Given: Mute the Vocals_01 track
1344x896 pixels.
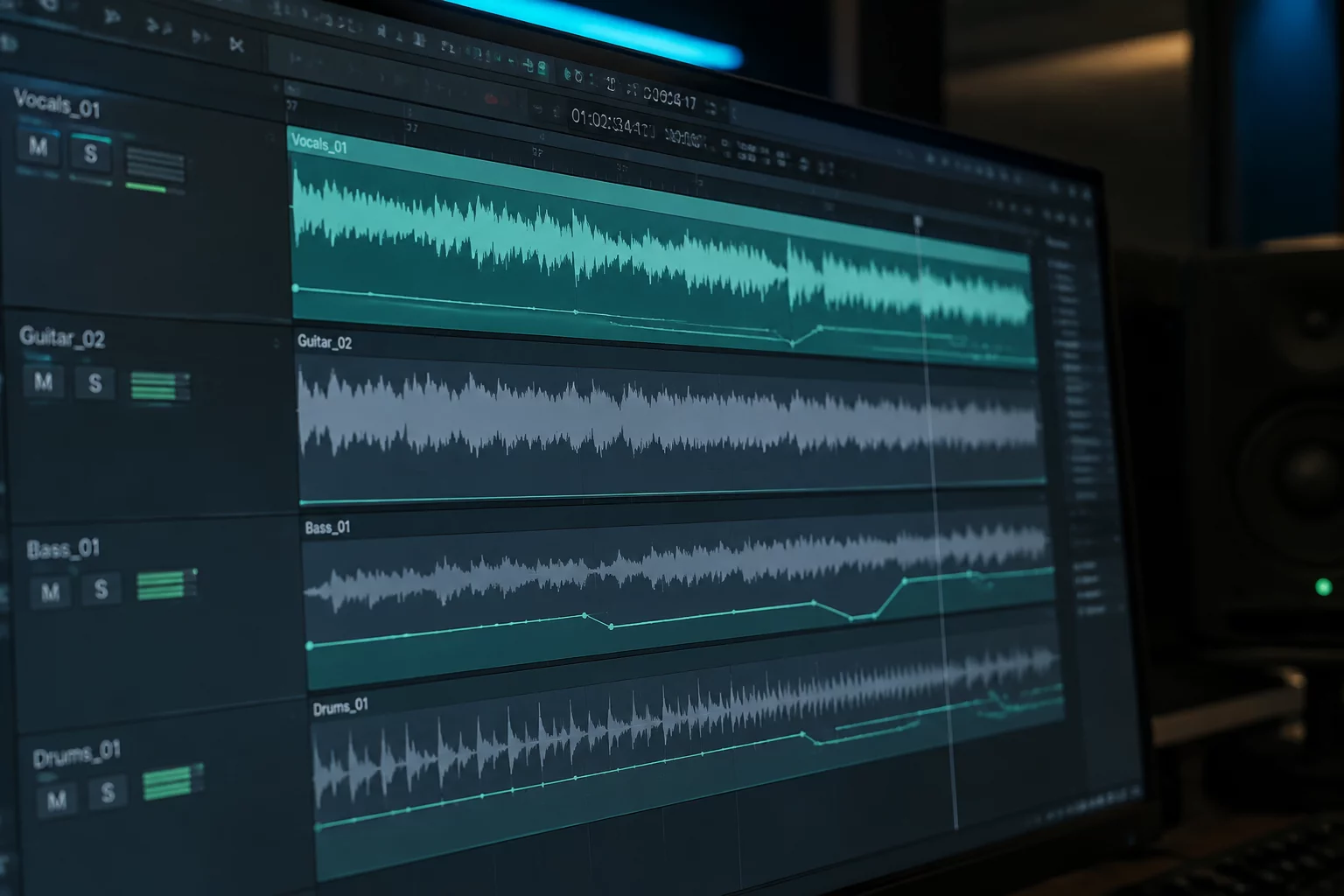Looking at the screenshot, I should pyautogui.click(x=38, y=147).
